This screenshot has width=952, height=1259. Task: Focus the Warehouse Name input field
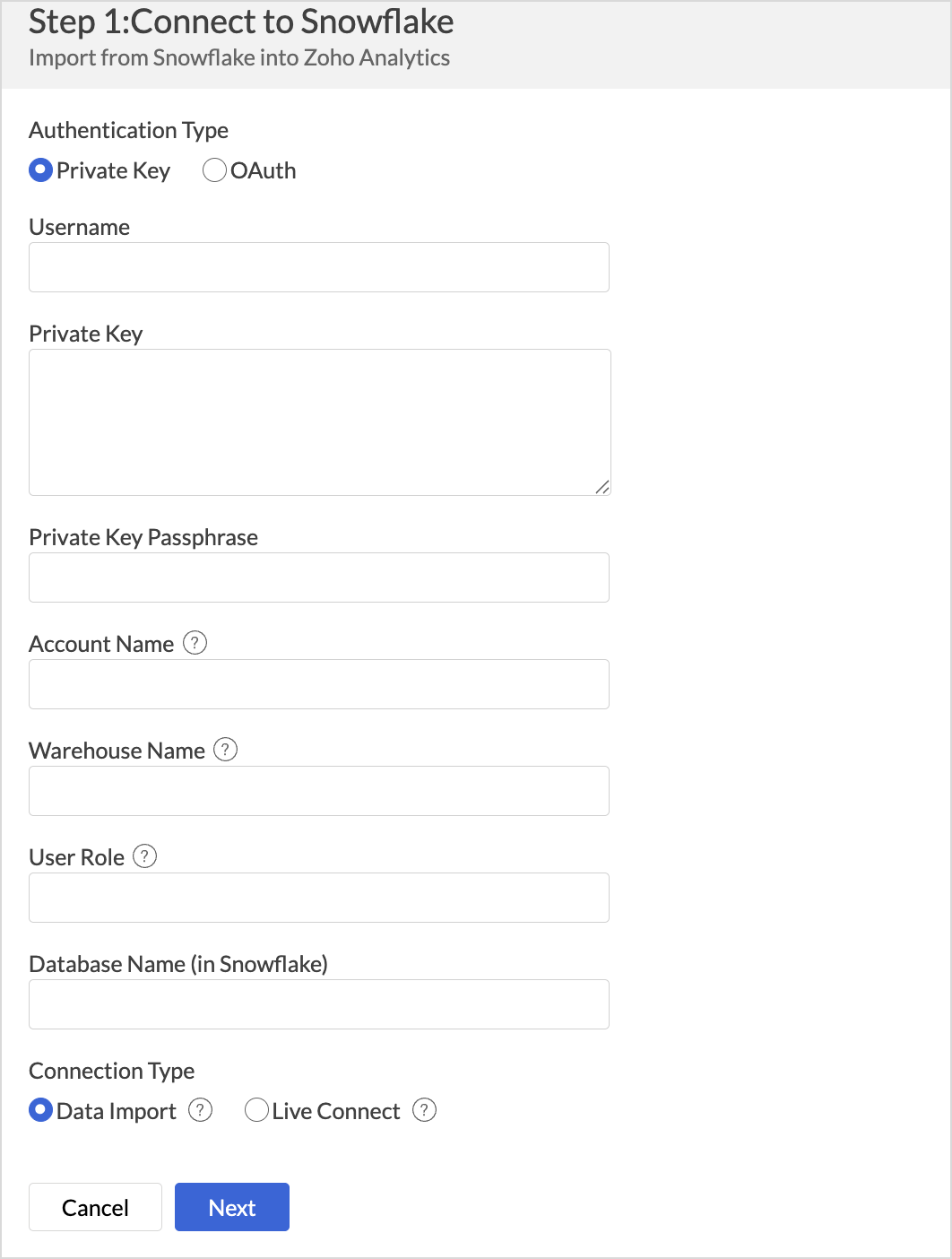tap(319, 791)
